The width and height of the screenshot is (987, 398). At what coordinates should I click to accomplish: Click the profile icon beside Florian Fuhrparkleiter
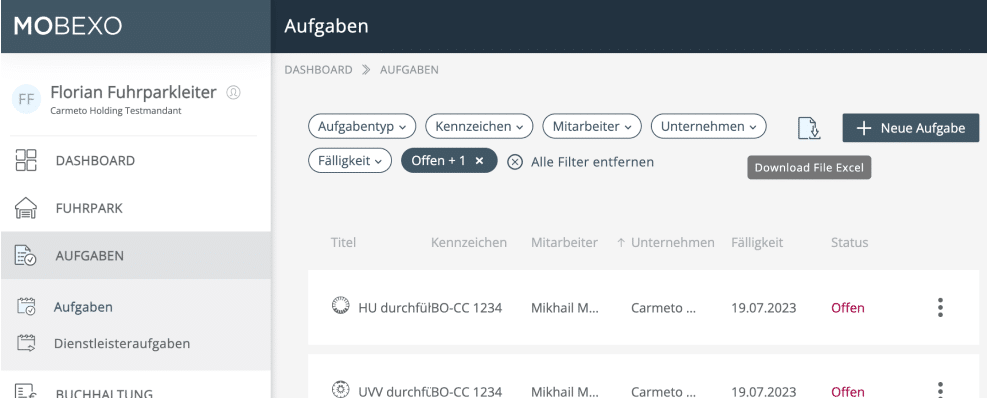click(234, 93)
